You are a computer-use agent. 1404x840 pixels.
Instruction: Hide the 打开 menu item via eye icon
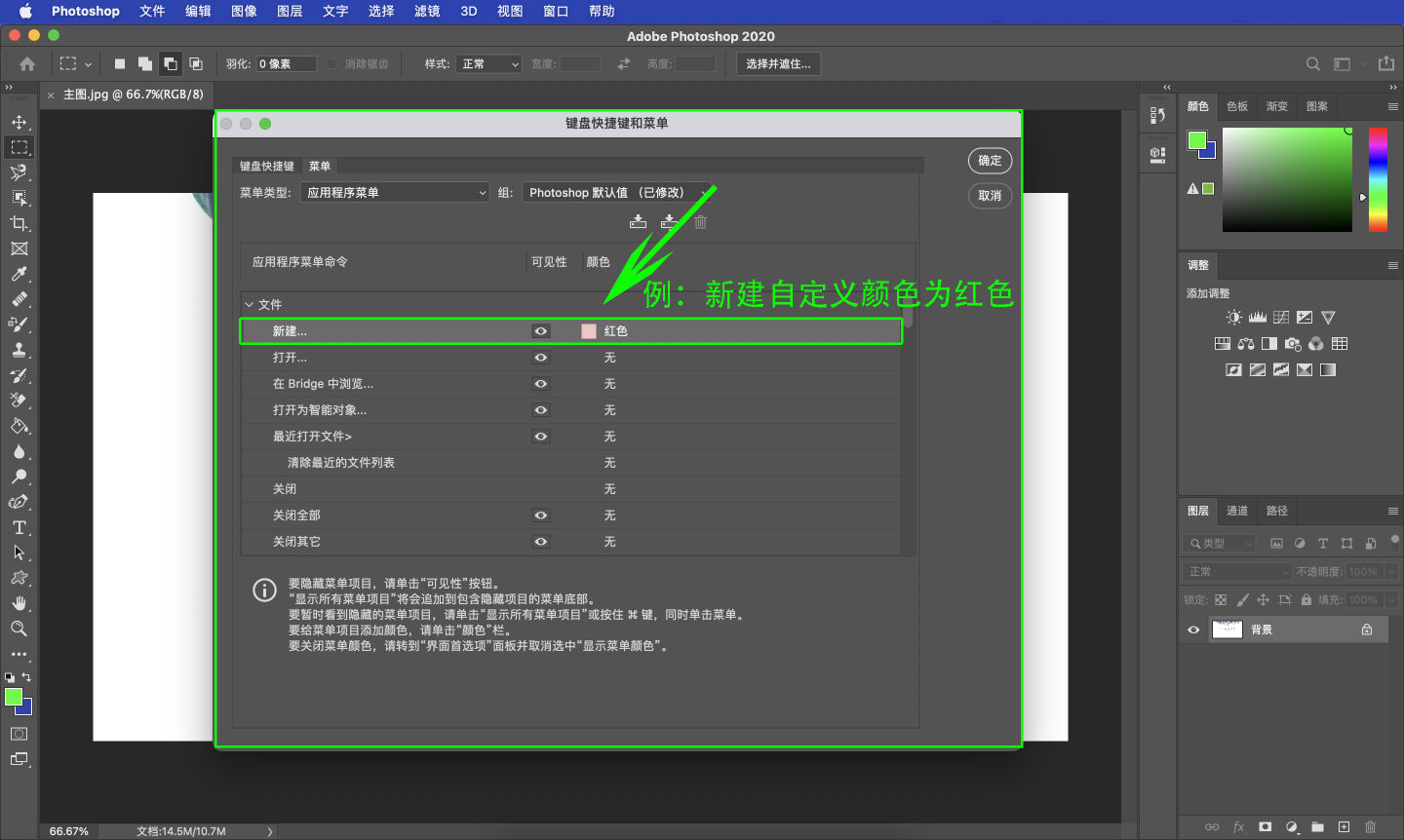coord(540,357)
